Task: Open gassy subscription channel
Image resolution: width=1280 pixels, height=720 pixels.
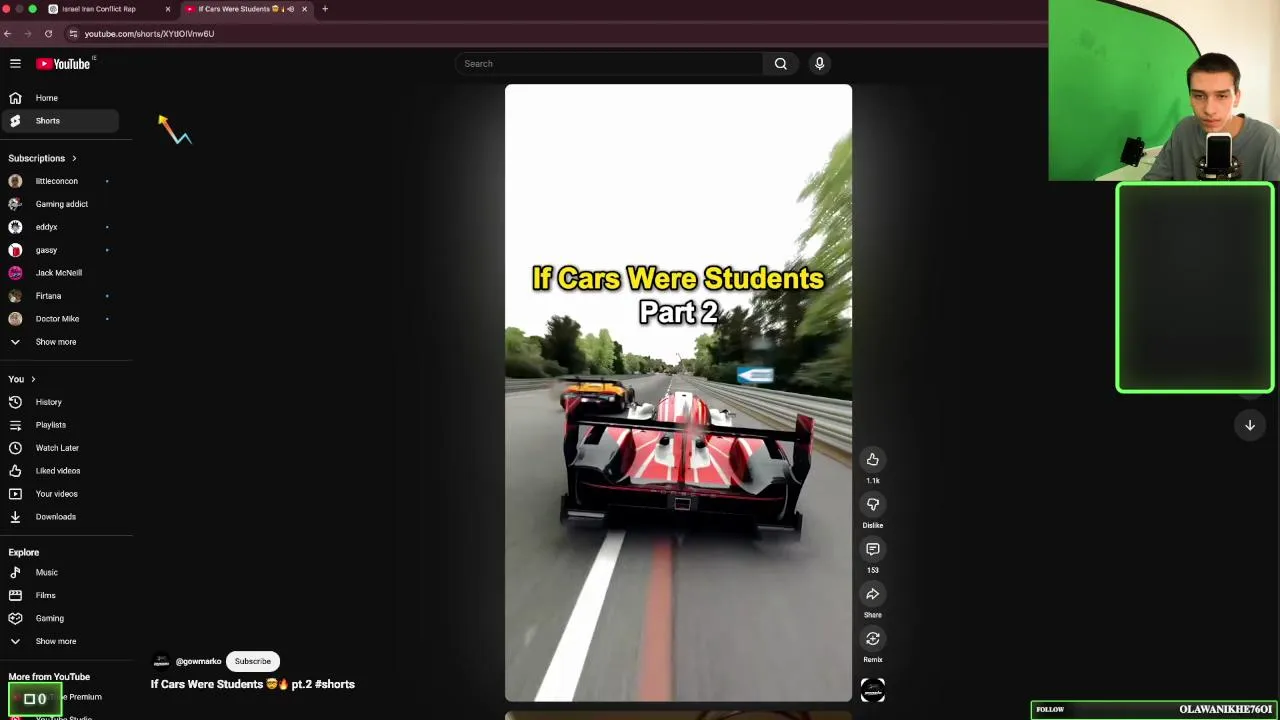Action: click(x=59, y=250)
